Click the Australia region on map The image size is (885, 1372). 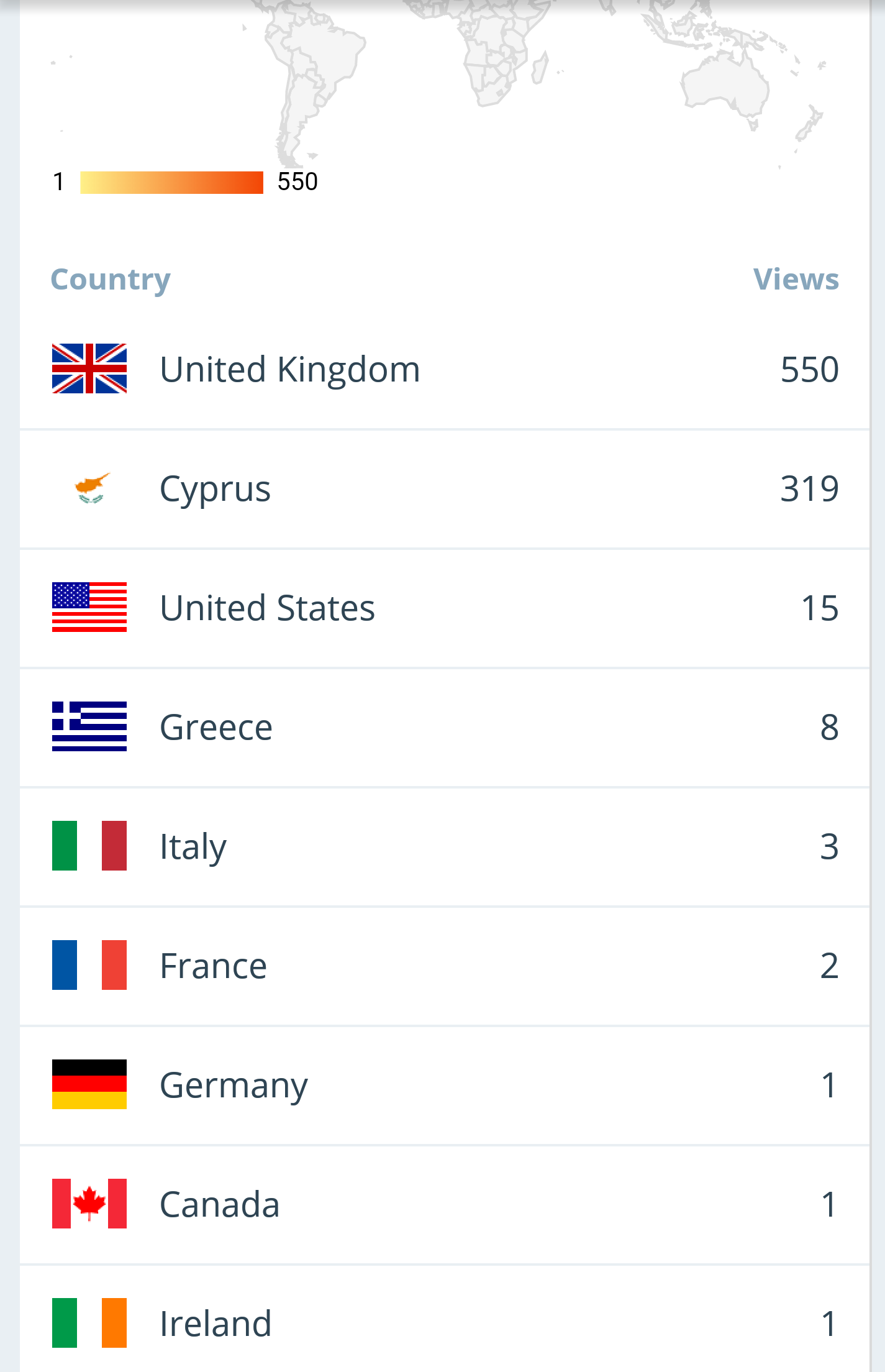coord(725,85)
